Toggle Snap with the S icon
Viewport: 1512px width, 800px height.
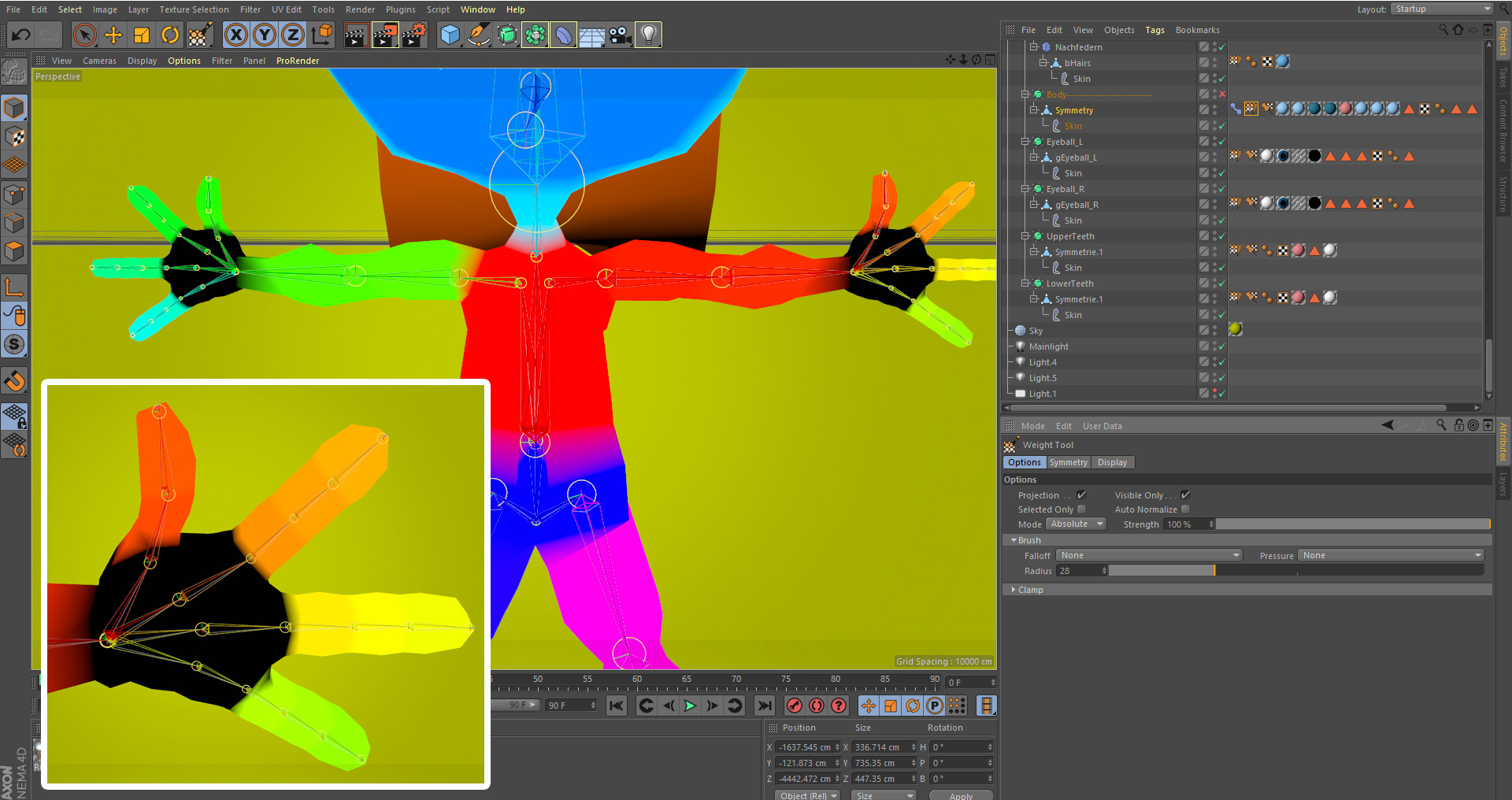pos(14,344)
